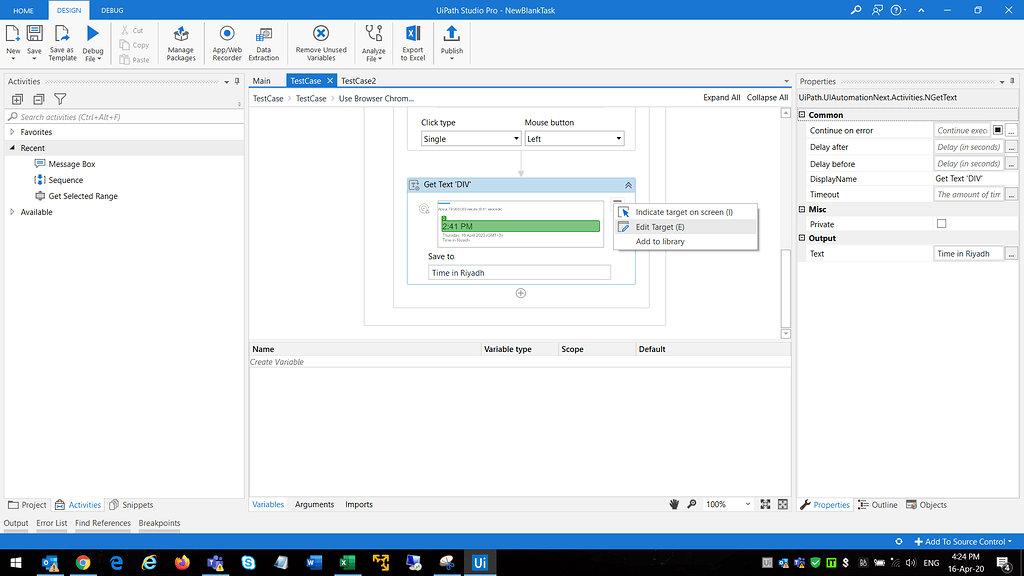Toggle fit-to-screen near the zoom control
Viewport: 1024px width, 576px height.
coord(765,504)
